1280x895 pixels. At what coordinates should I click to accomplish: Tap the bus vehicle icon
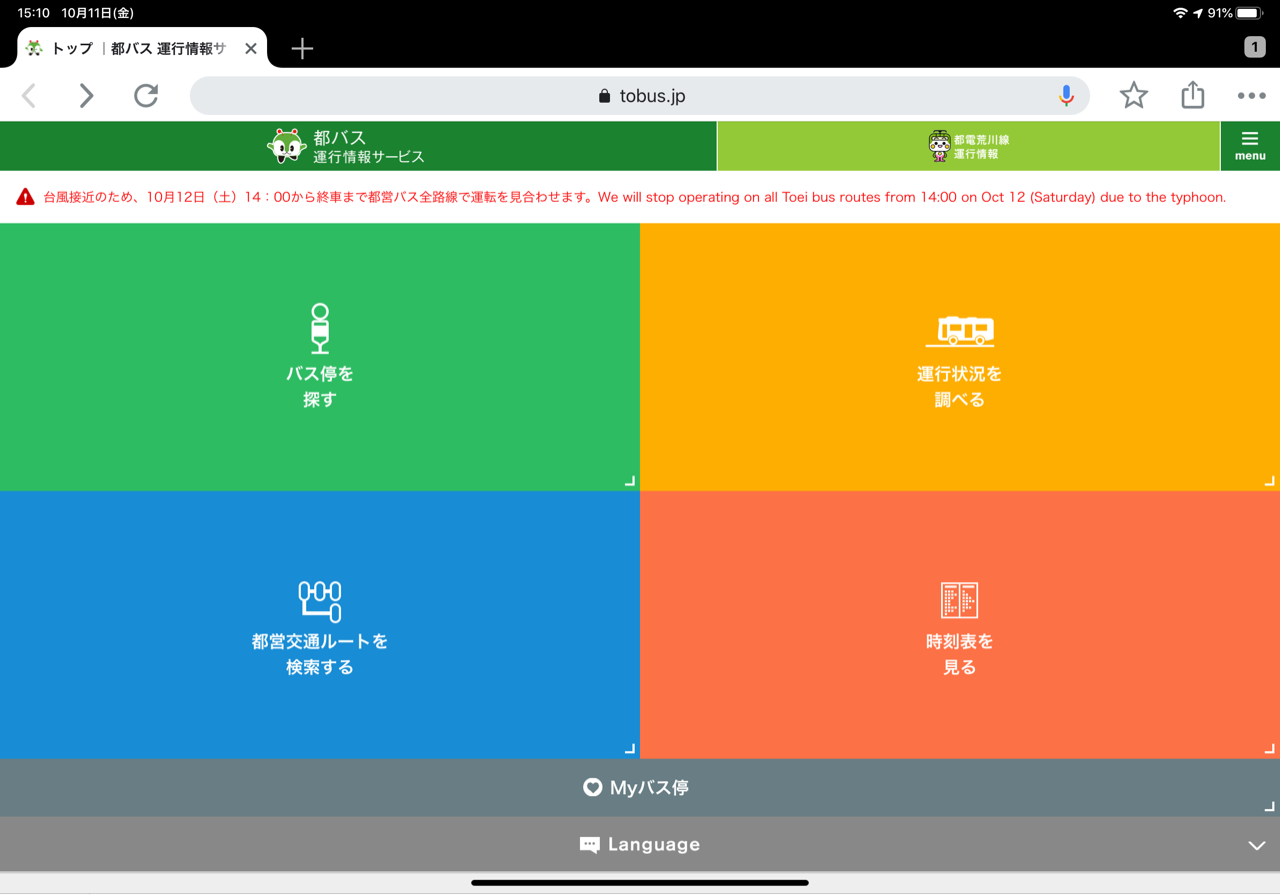[x=960, y=331]
